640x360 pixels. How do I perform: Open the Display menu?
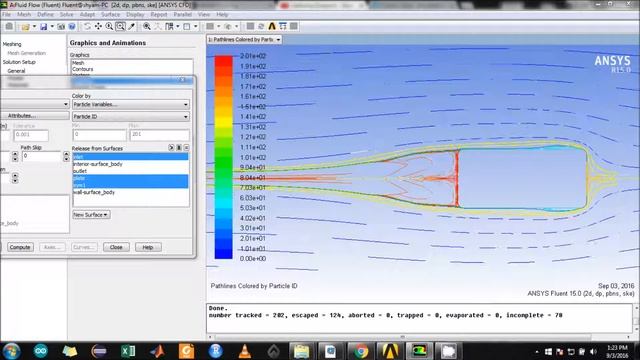pyautogui.click(x=135, y=14)
